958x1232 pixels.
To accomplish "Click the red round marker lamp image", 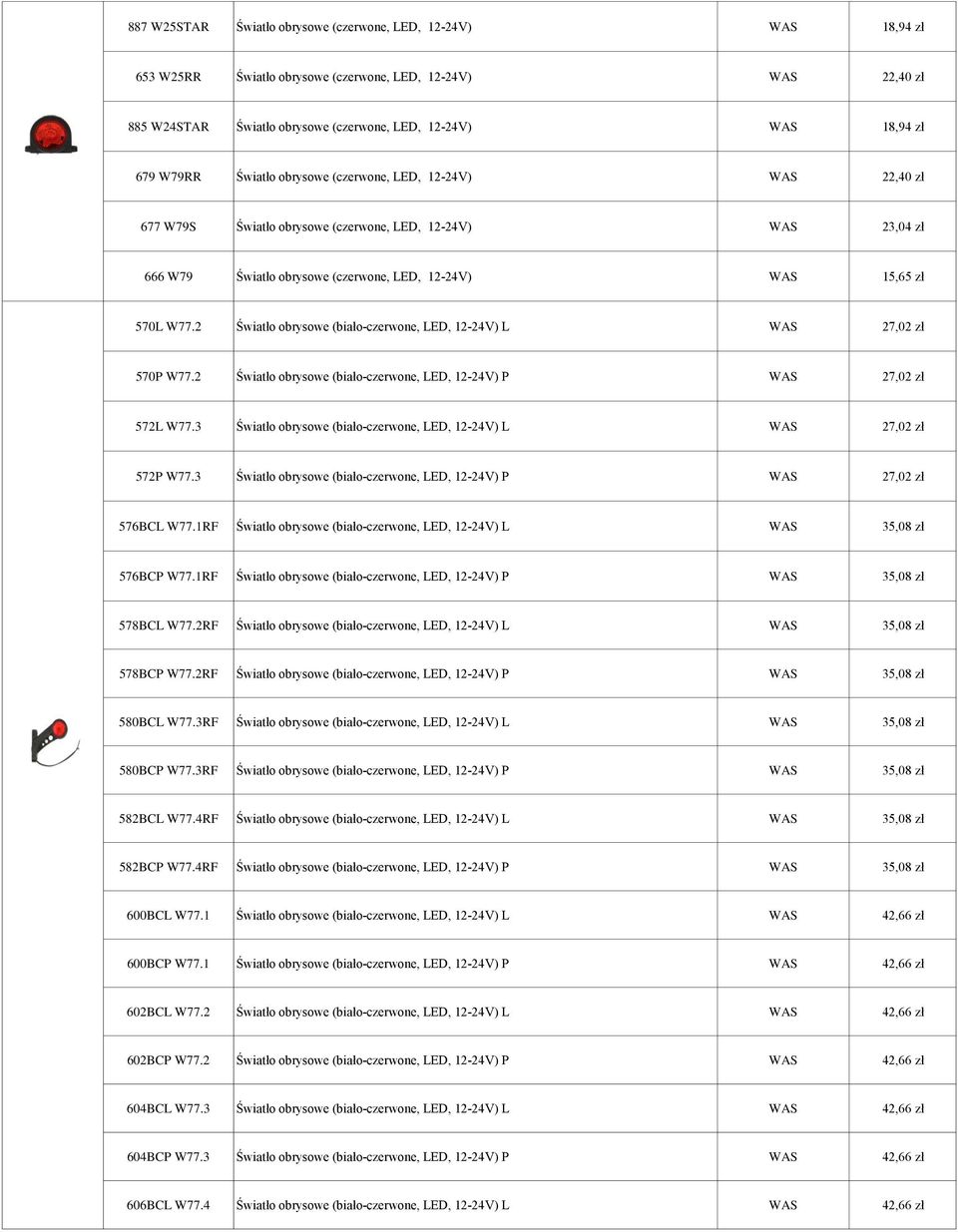I will (51, 135).
